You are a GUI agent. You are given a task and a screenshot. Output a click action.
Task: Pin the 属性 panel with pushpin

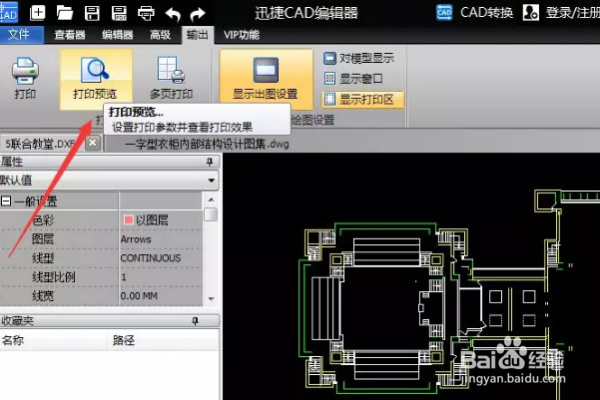pos(209,162)
